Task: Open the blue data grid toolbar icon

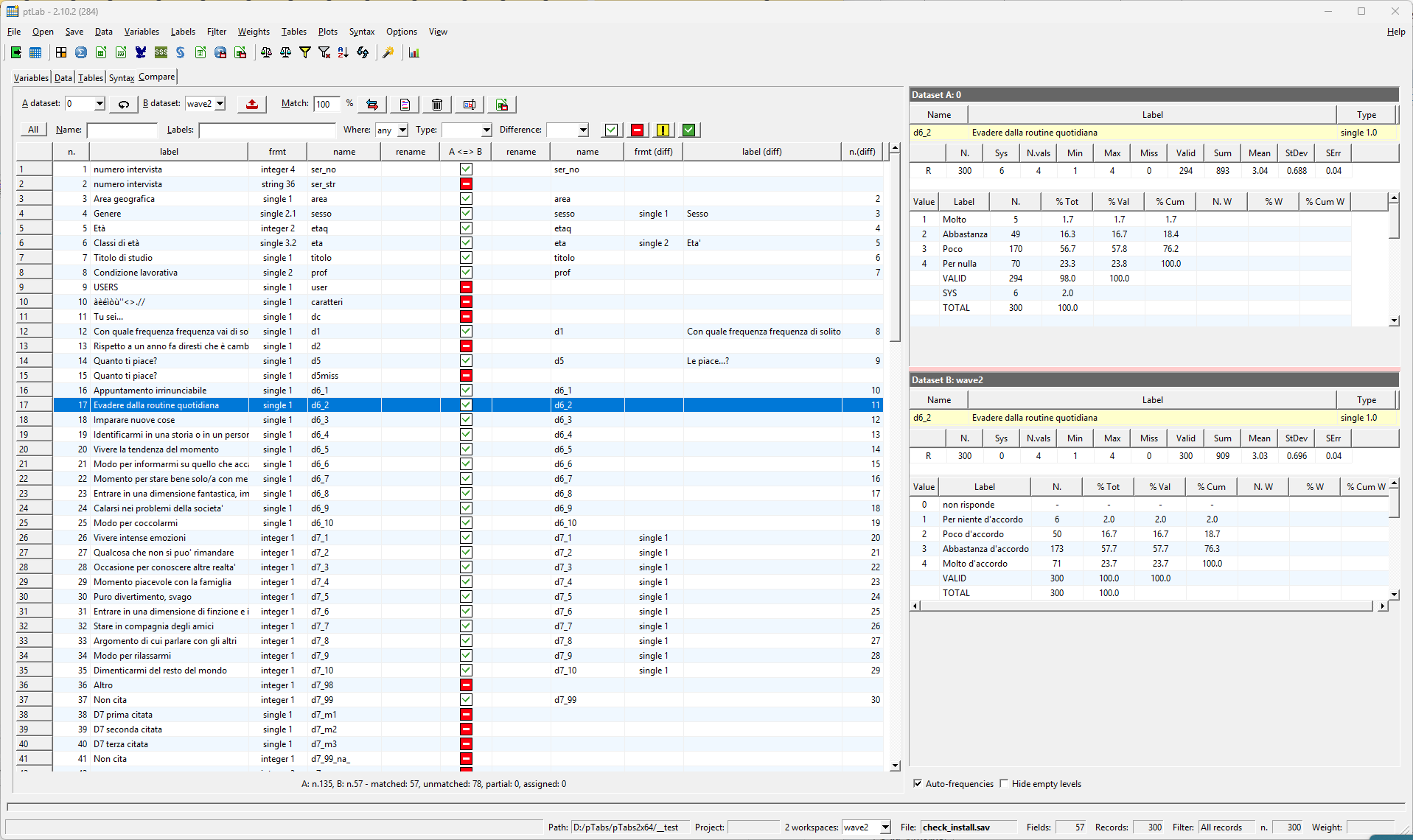Action: 35,52
